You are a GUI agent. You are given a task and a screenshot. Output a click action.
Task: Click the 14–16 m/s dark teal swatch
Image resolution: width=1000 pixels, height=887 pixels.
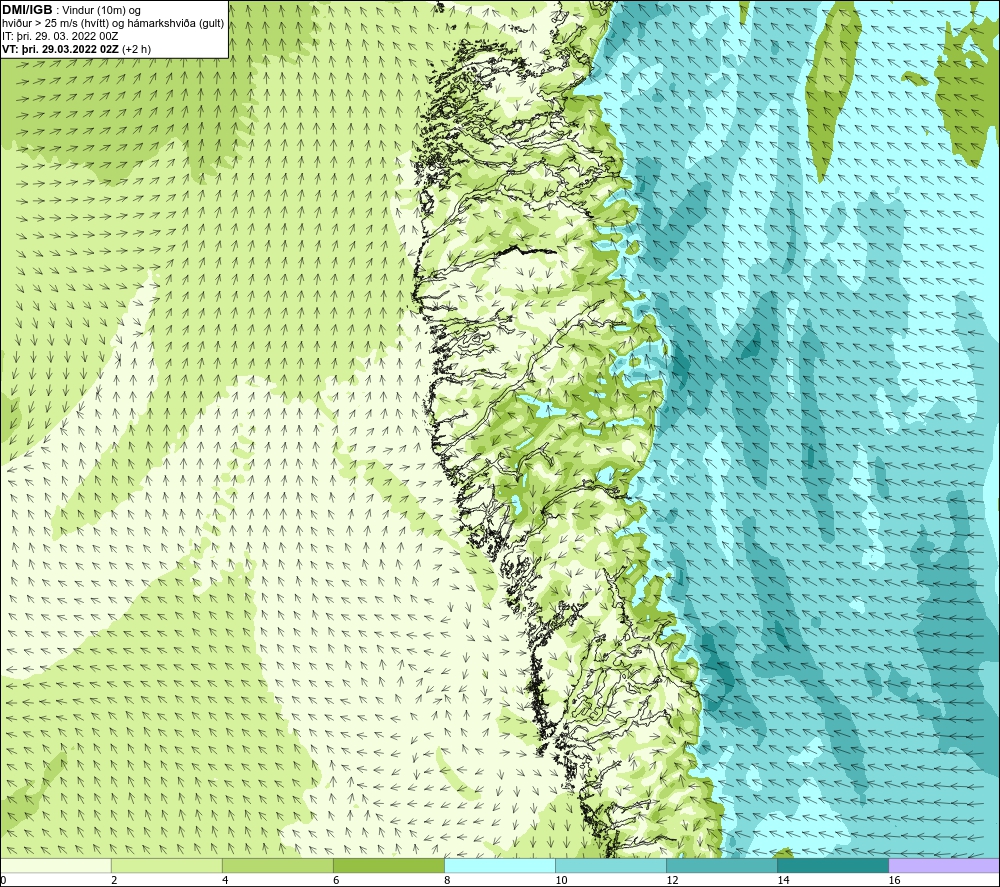point(832,865)
